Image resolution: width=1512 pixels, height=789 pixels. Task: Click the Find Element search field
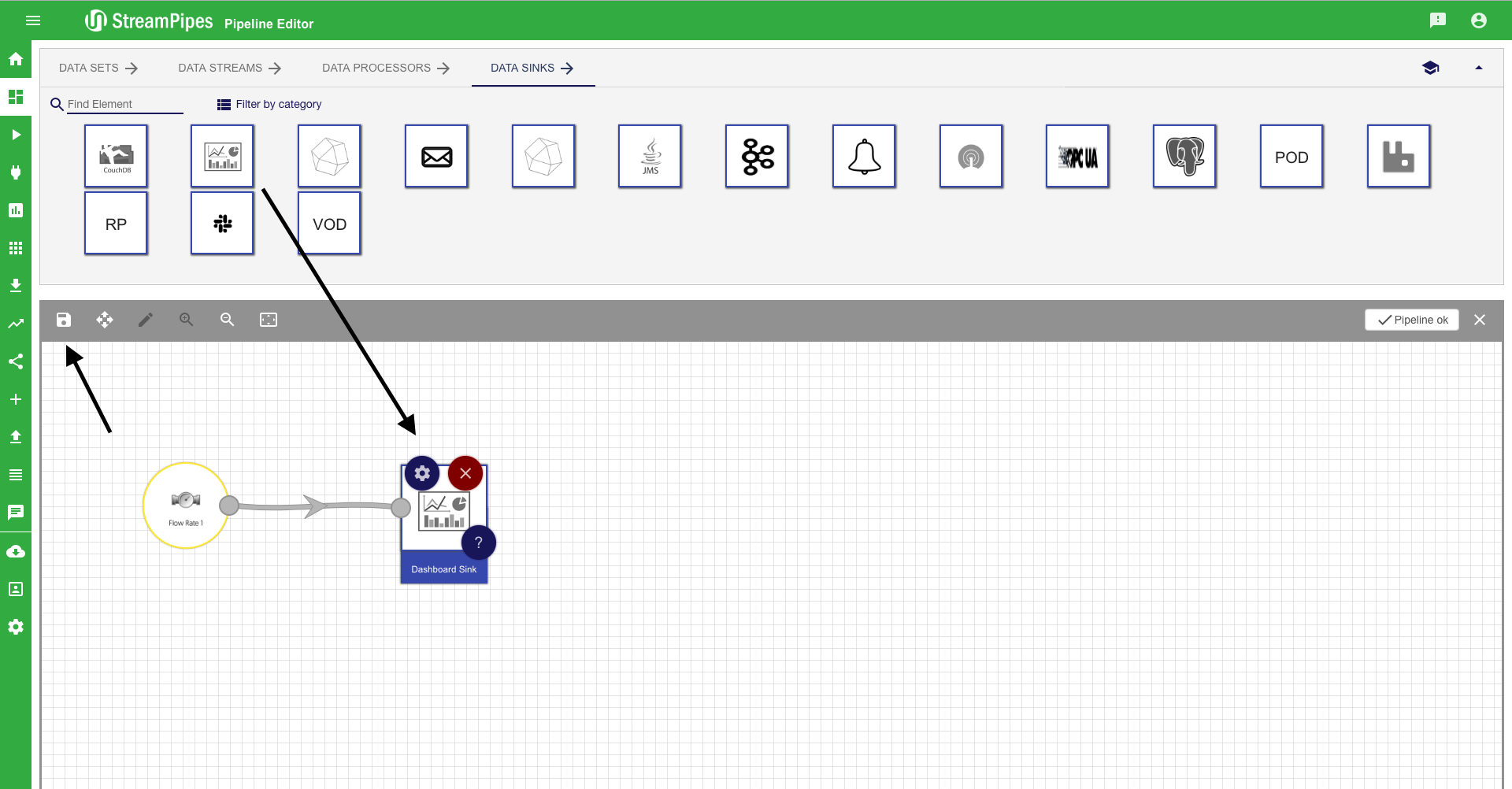[x=124, y=104]
